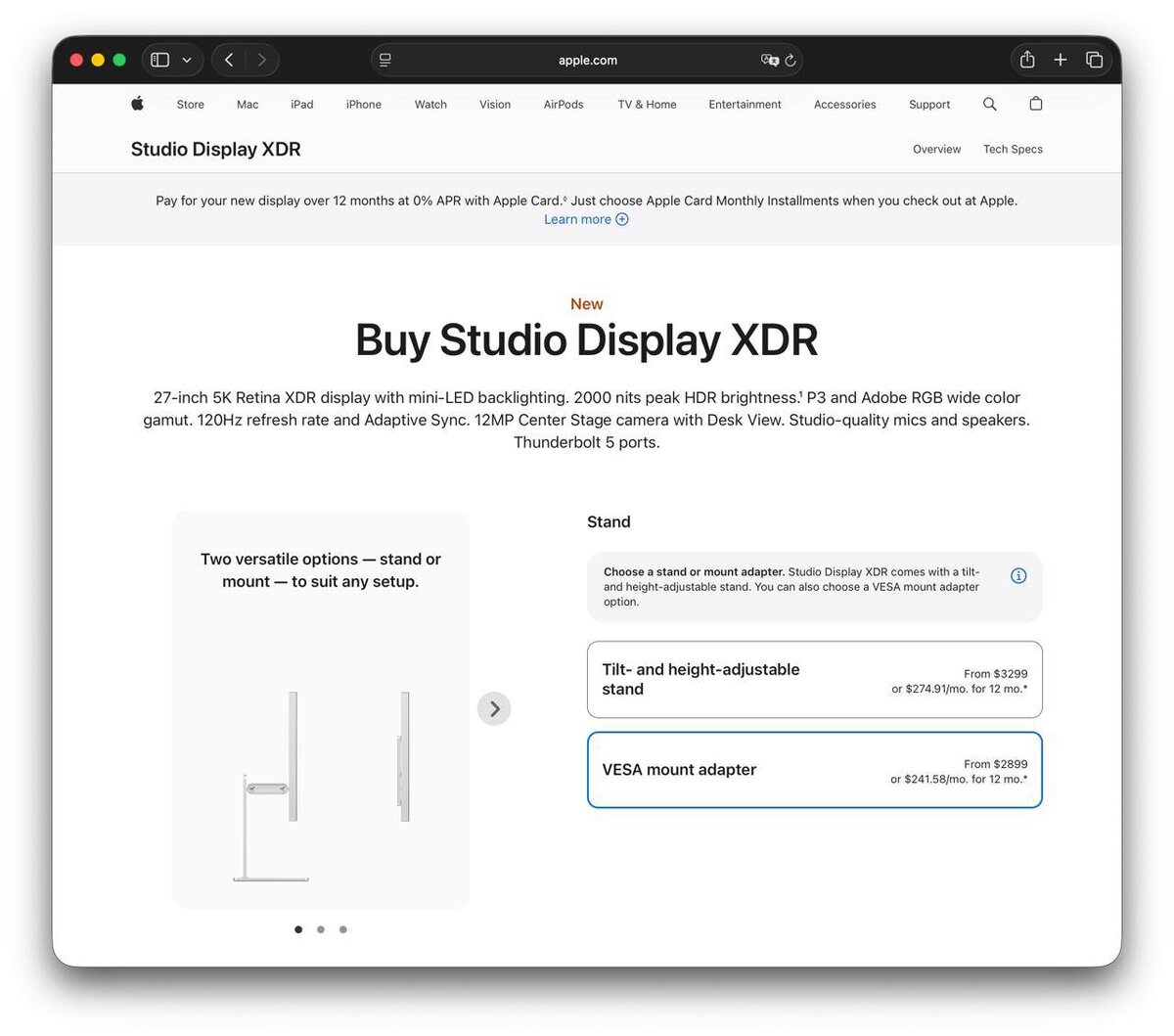The height and width of the screenshot is (1036, 1174).
Task: Click the info icon in stand note
Action: (x=1018, y=576)
